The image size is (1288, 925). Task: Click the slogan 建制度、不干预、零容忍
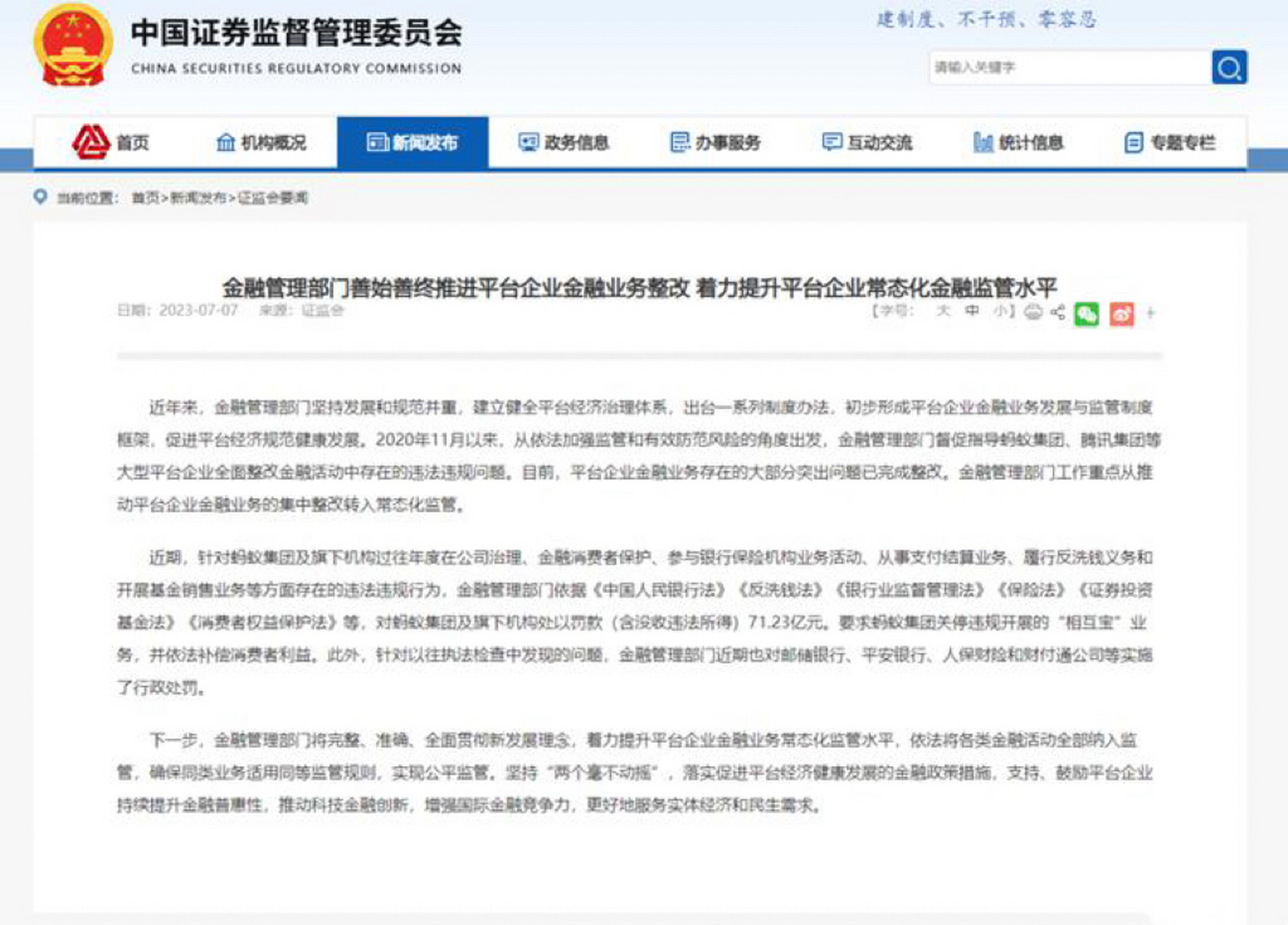point(986,20)
